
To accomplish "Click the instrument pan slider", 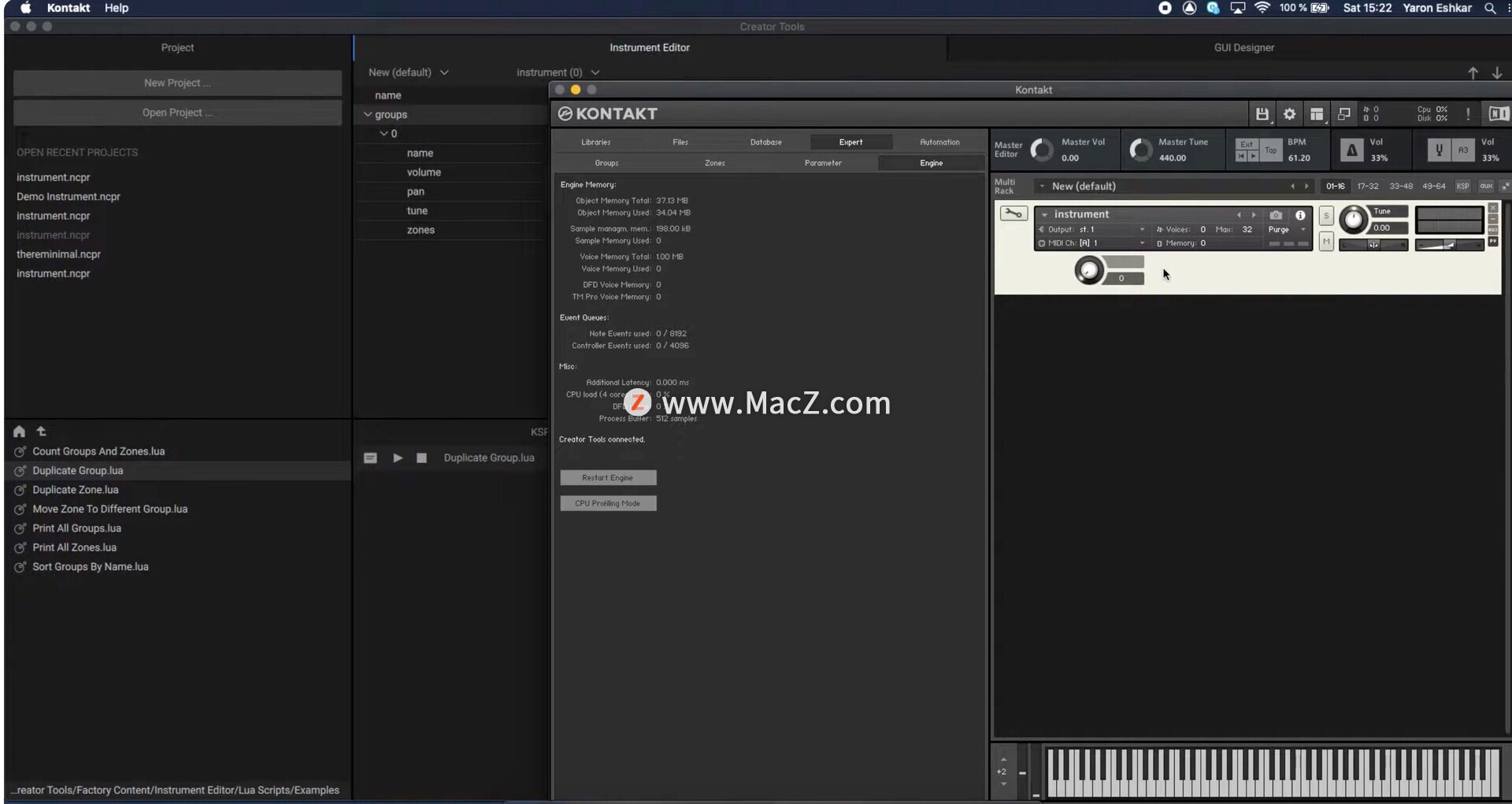I will point(1373,245).
